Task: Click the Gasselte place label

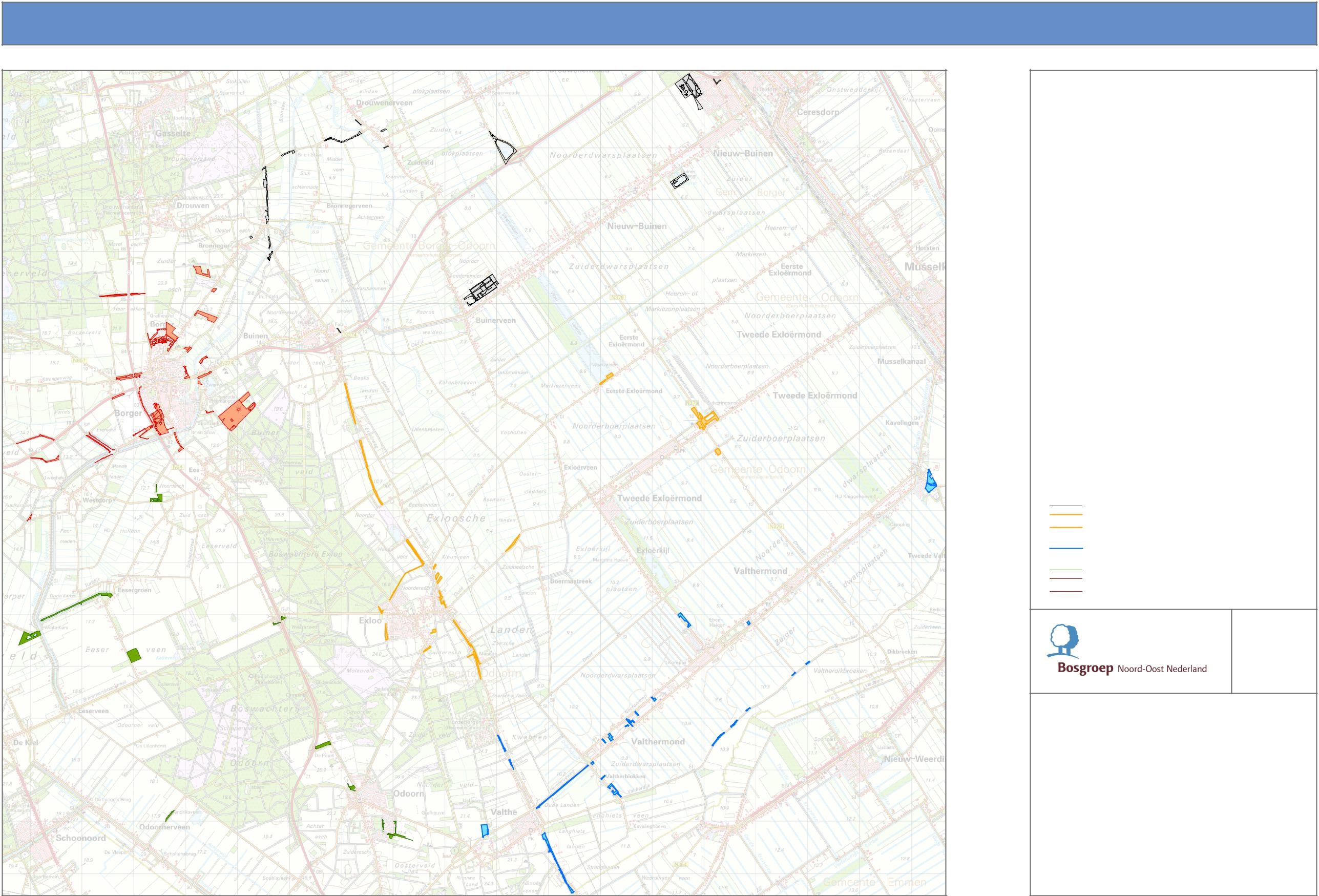Action: click(x=173, y=133)
